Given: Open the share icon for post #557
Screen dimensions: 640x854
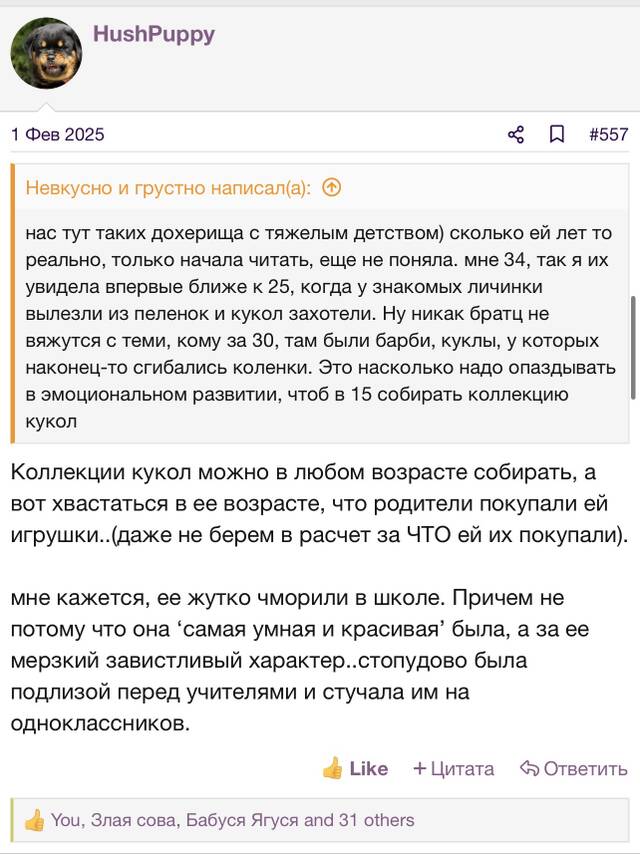Looking at the screenshot, I should (515, 135).
